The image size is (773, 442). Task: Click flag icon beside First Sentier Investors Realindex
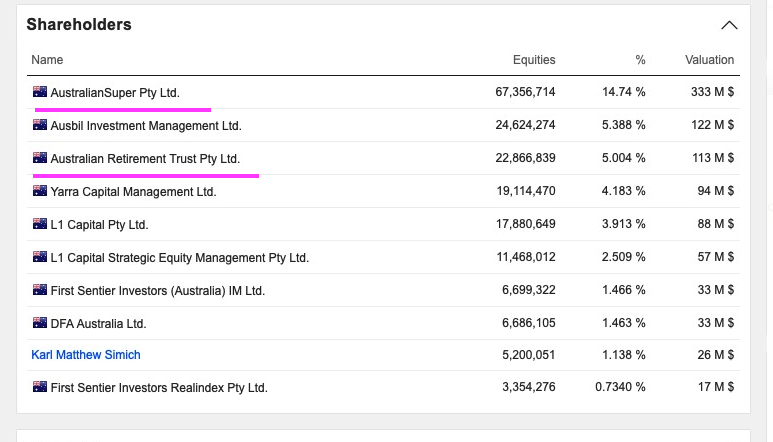pyautogui.click(x=40, y=387)
